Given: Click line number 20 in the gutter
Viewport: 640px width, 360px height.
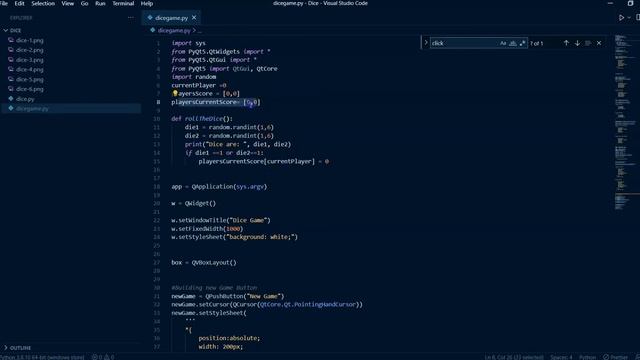Looking at the screenshot, I should point(157,203).
